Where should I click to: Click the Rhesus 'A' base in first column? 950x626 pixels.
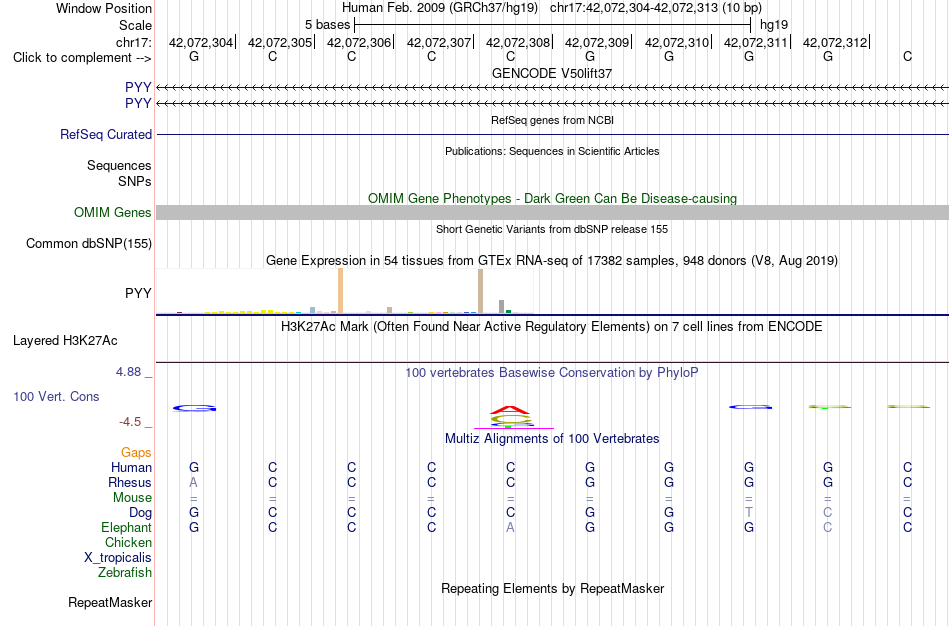tap(194, 482)
